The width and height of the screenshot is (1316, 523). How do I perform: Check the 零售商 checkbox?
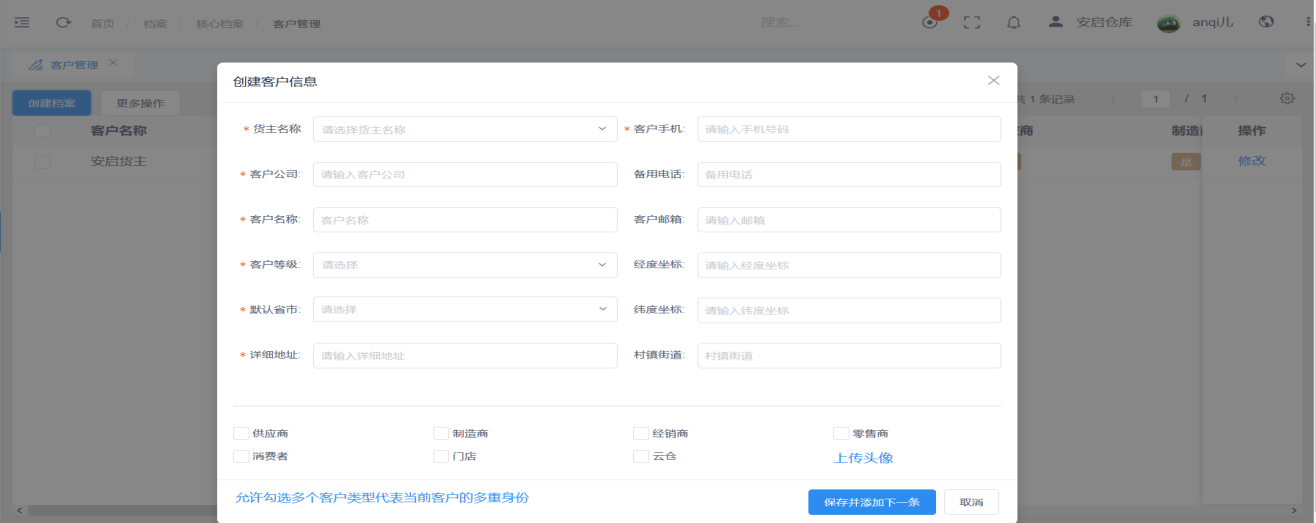coord(841,433)
